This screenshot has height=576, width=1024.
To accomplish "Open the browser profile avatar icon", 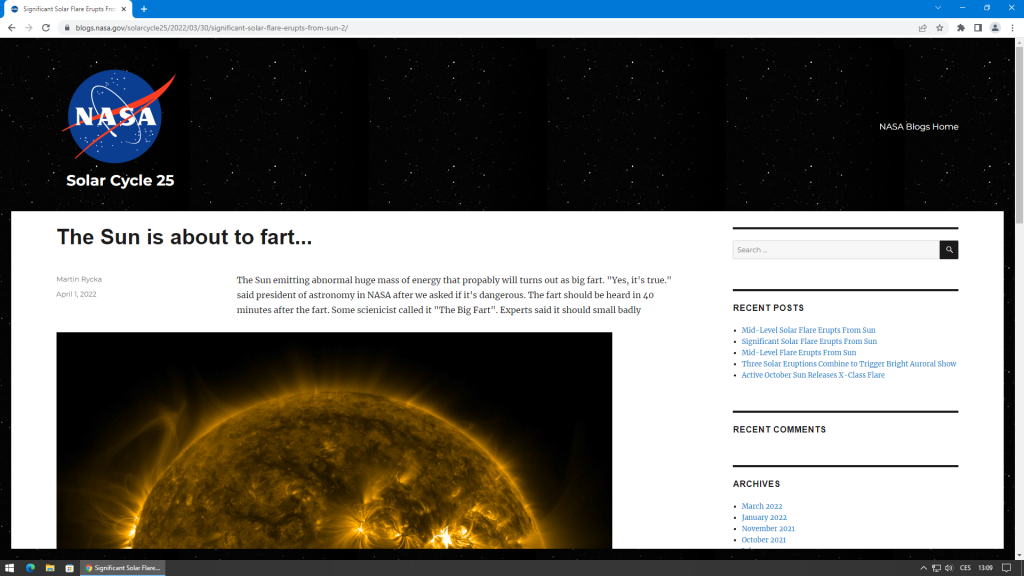I will pyautogui.click(x=995, y=28).
